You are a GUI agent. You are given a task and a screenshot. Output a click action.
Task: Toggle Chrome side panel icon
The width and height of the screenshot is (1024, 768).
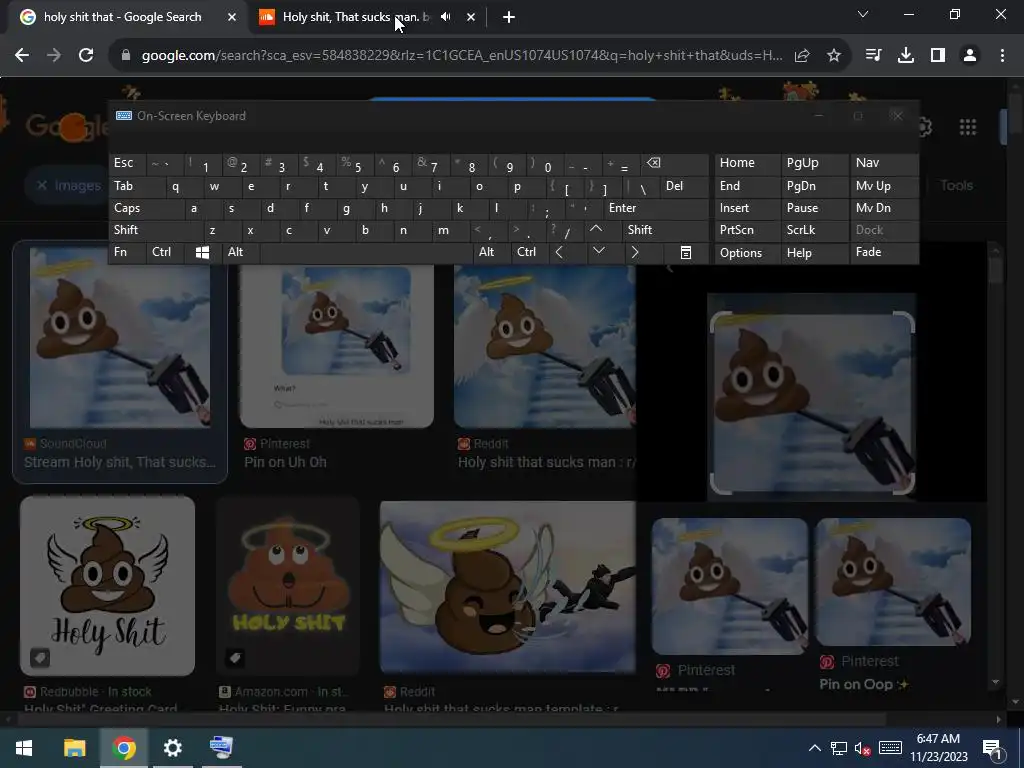point(938,56)
